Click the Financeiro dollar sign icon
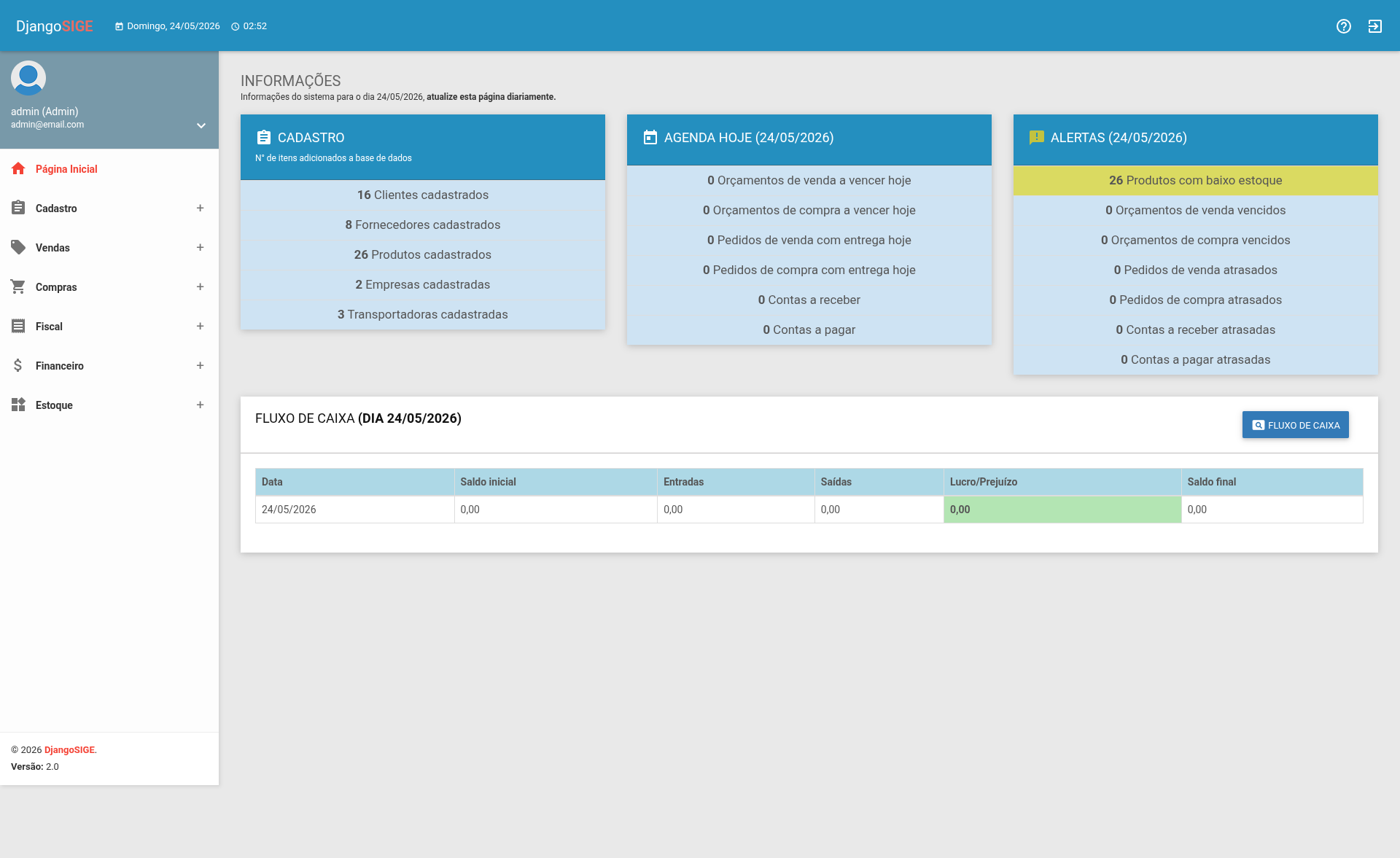The image size is (1400, 858). (x=18, y=365)
